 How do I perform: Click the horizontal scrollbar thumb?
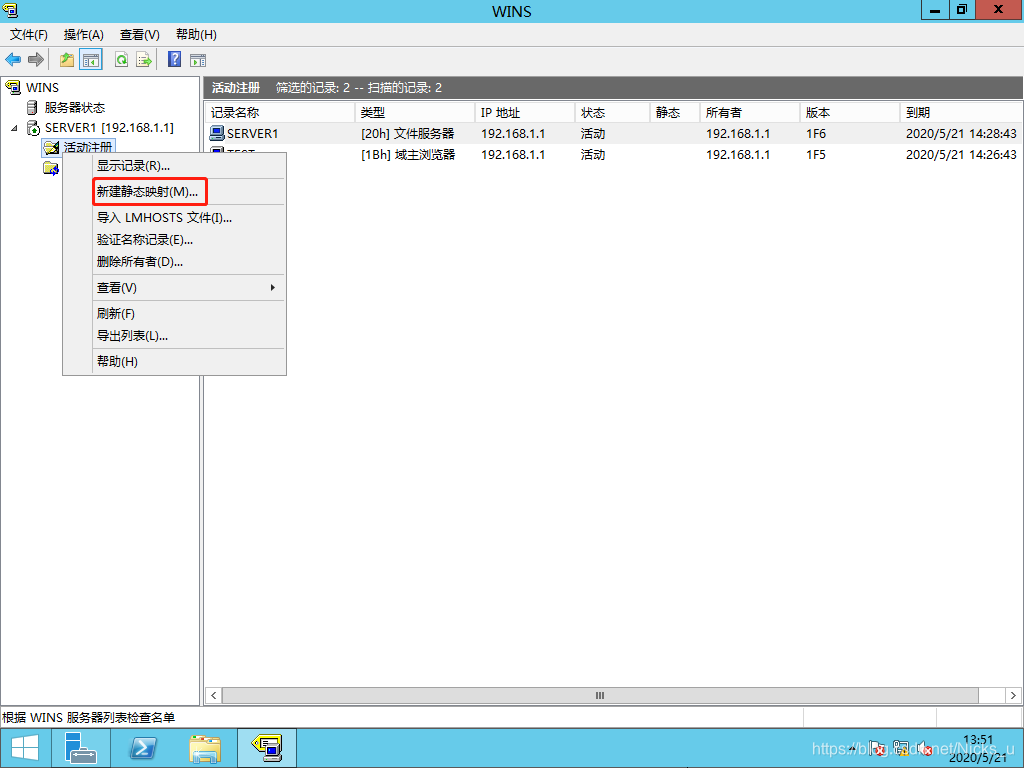coord(600,696)
